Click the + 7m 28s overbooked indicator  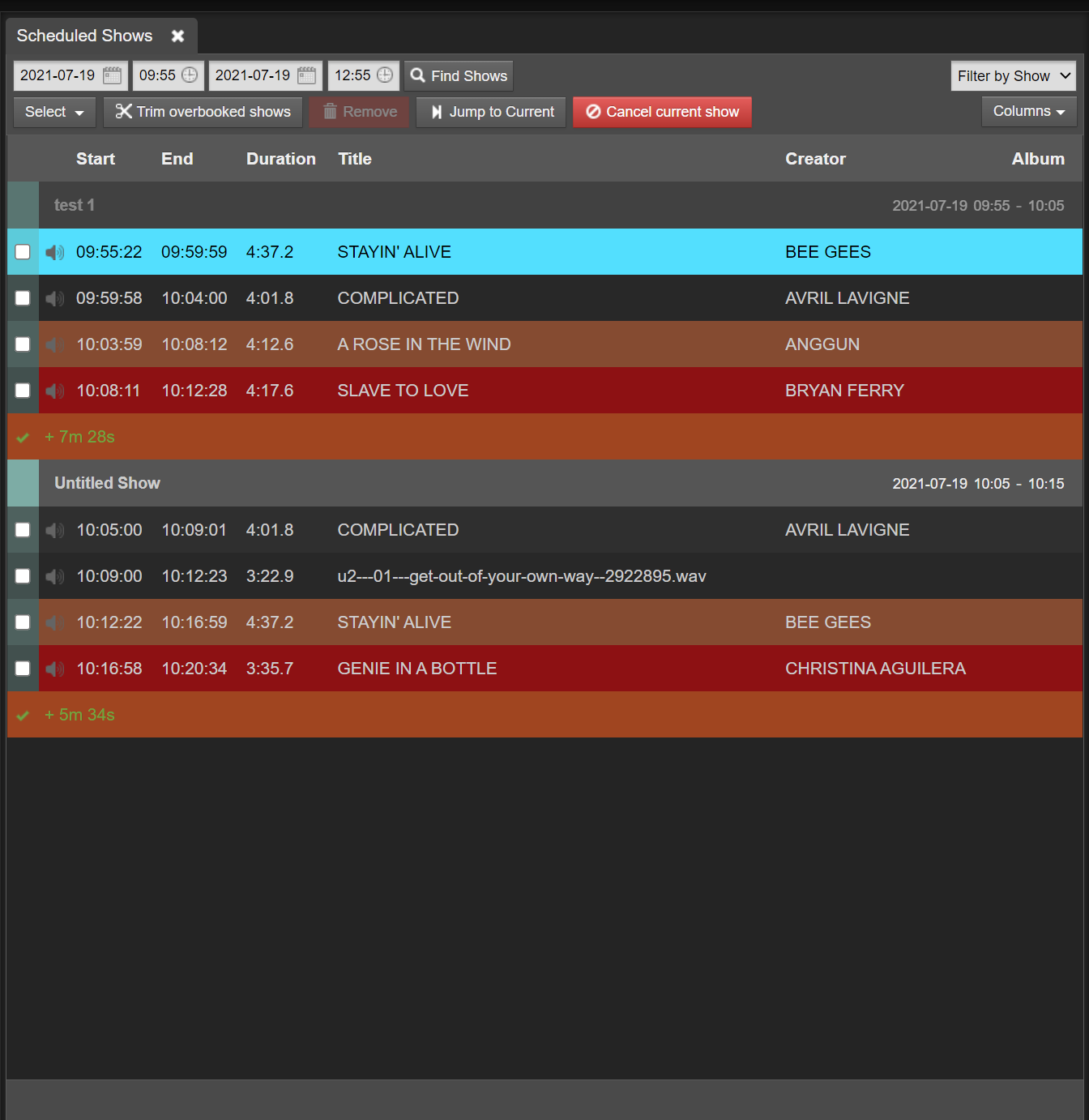pyautogui.click(x=79, y=437)
